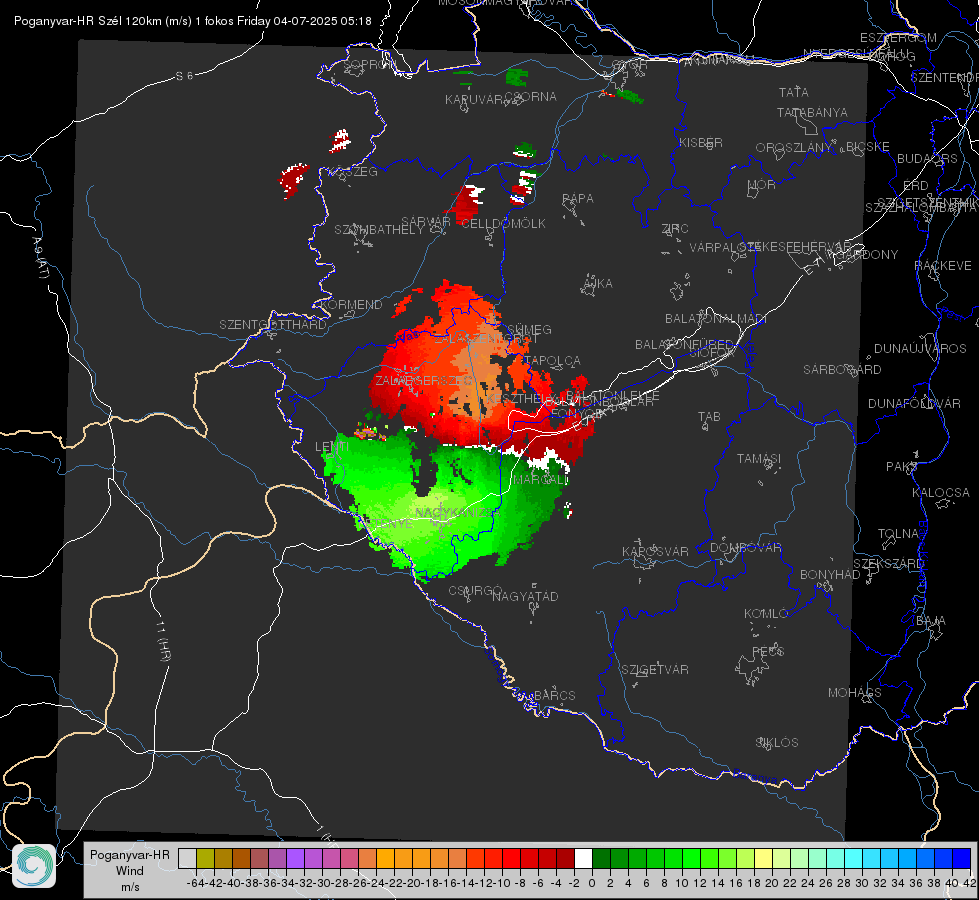Click the KAPUVÁR city label
979x900 pixels.
[474, 99]
